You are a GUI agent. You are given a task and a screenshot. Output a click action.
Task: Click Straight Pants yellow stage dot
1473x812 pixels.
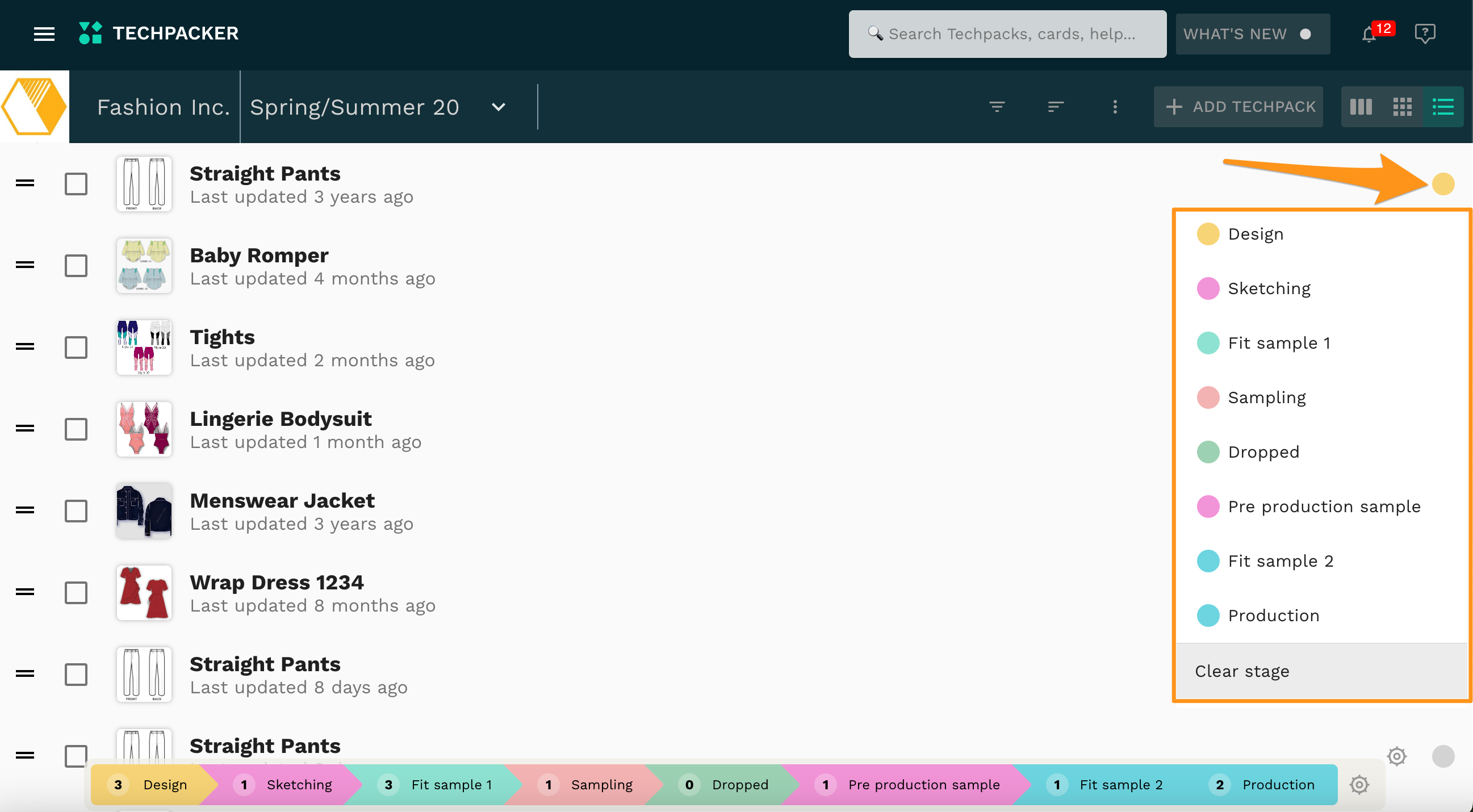1443,184
